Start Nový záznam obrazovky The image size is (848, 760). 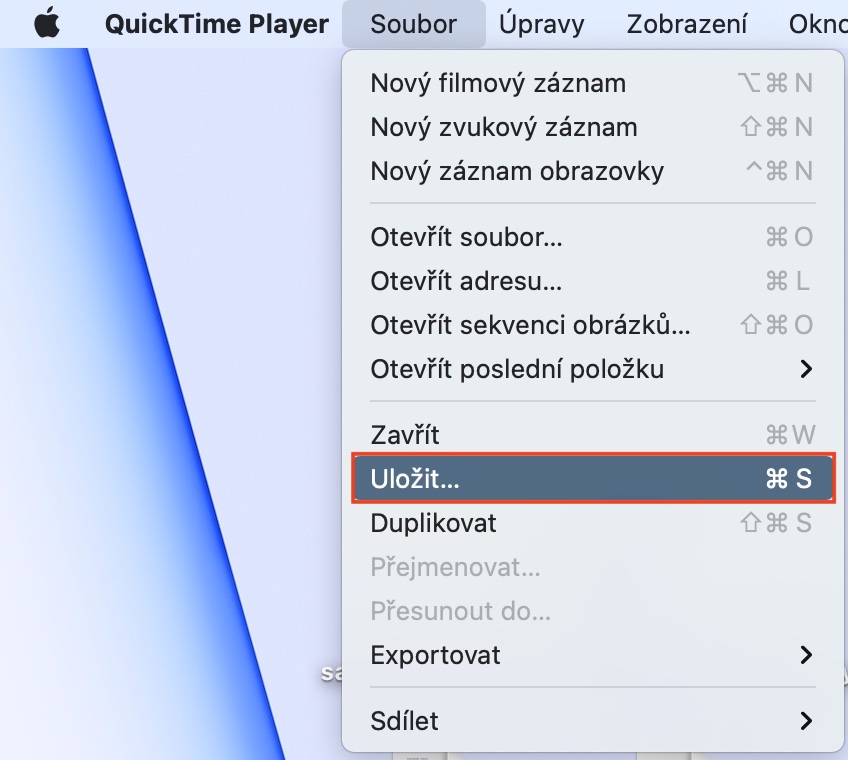point(593,171)
